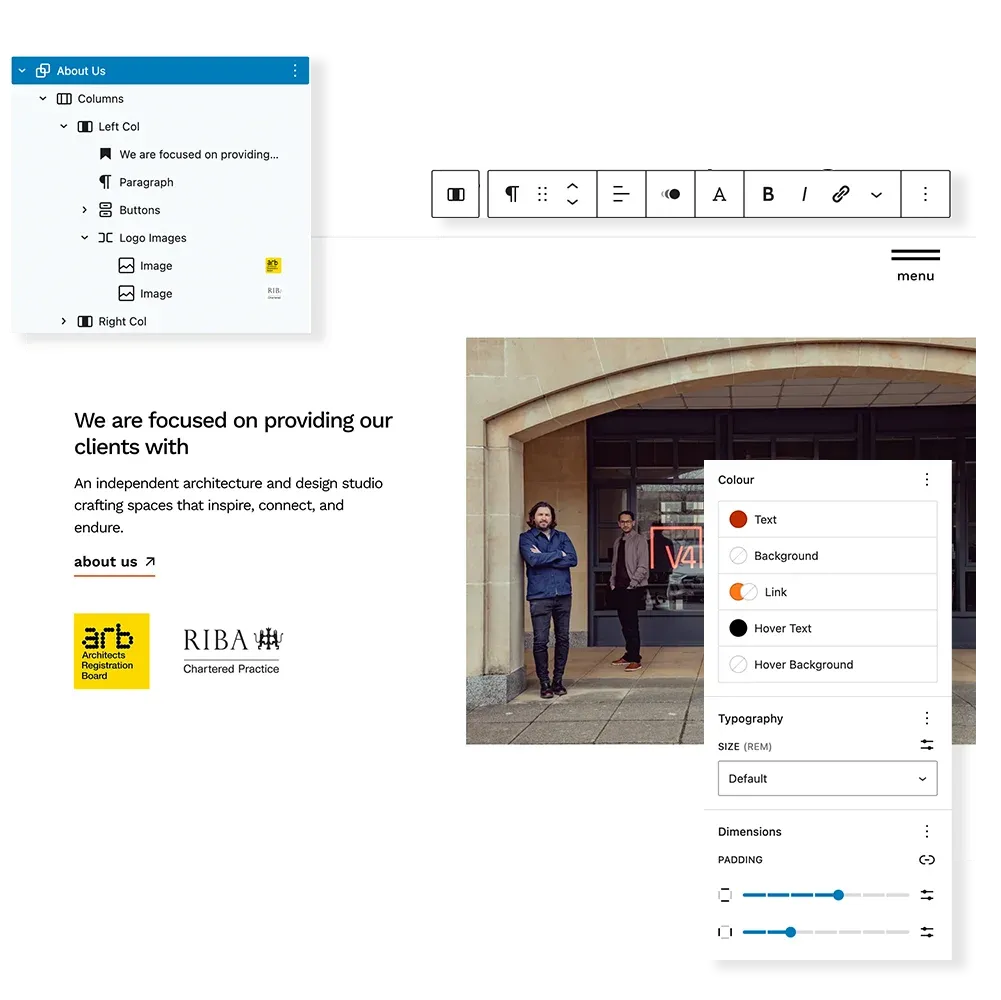Select parent column block icon in toolbar
1001x1000 pixels.
click(456, 194)
